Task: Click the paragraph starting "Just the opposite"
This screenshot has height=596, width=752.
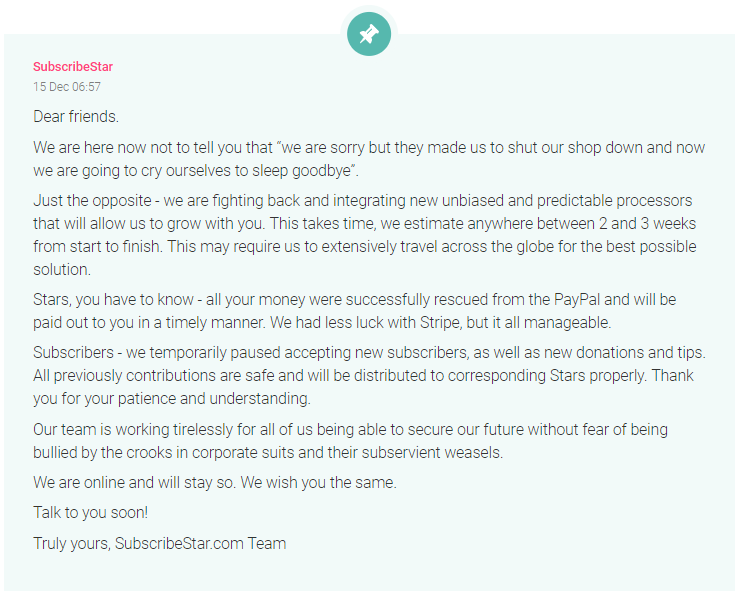Action: [365, 235]
